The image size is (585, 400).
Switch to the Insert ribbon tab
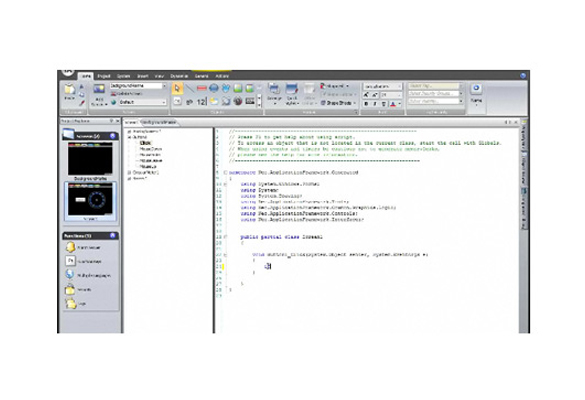(143, 76)
